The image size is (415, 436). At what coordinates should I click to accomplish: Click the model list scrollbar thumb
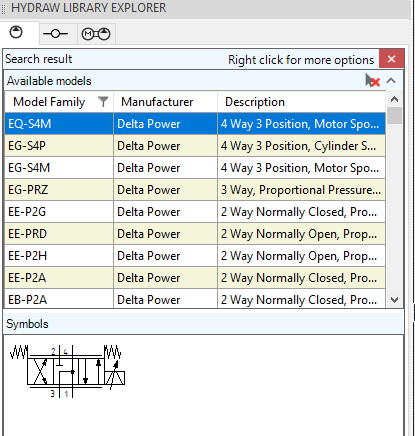(x=394, y=115)
